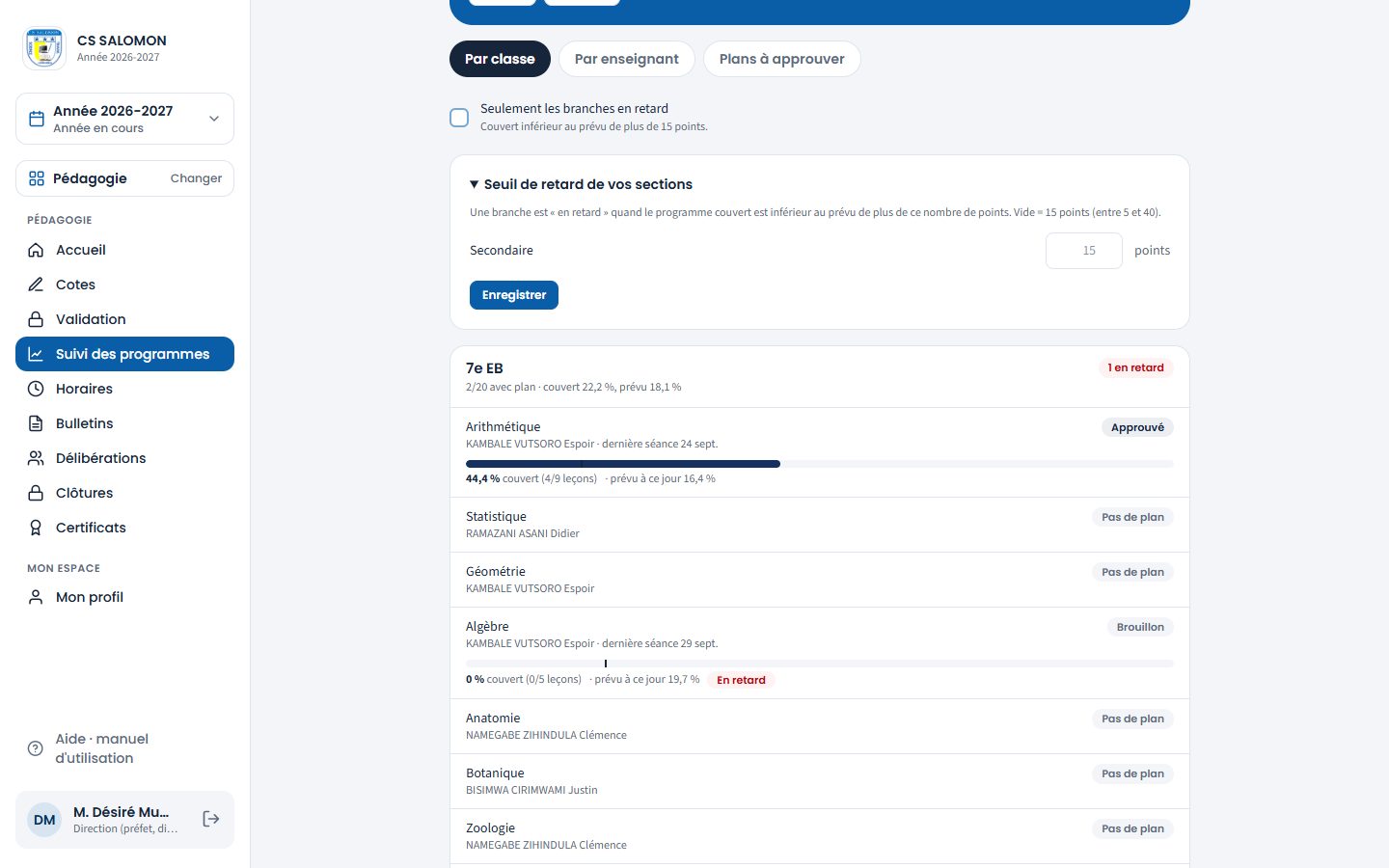Click the Statistique branch name
This screenshot has height=868, width=1389.
click(x=496, y=516)
